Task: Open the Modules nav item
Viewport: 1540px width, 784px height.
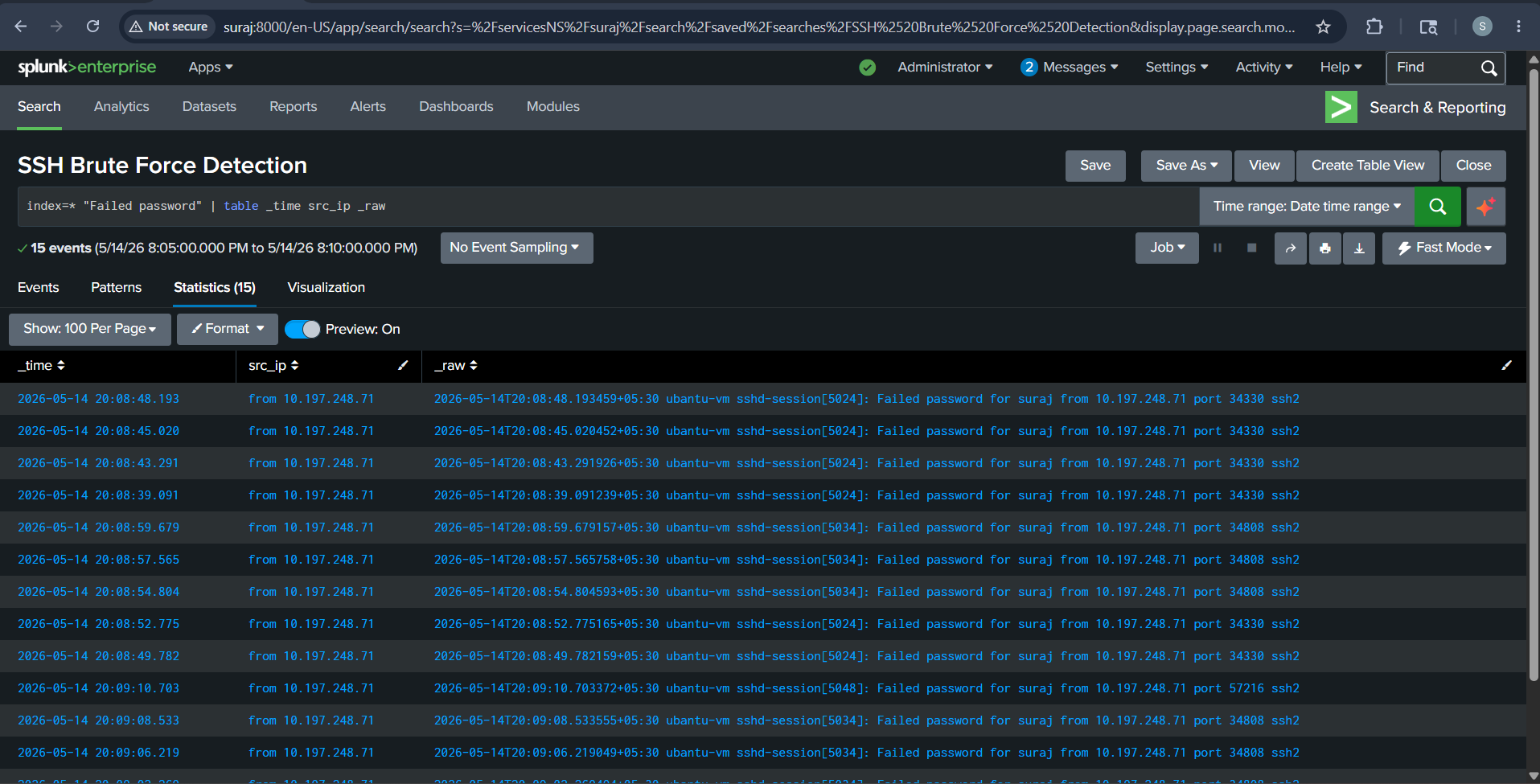Action: click(x=552, y=107)
